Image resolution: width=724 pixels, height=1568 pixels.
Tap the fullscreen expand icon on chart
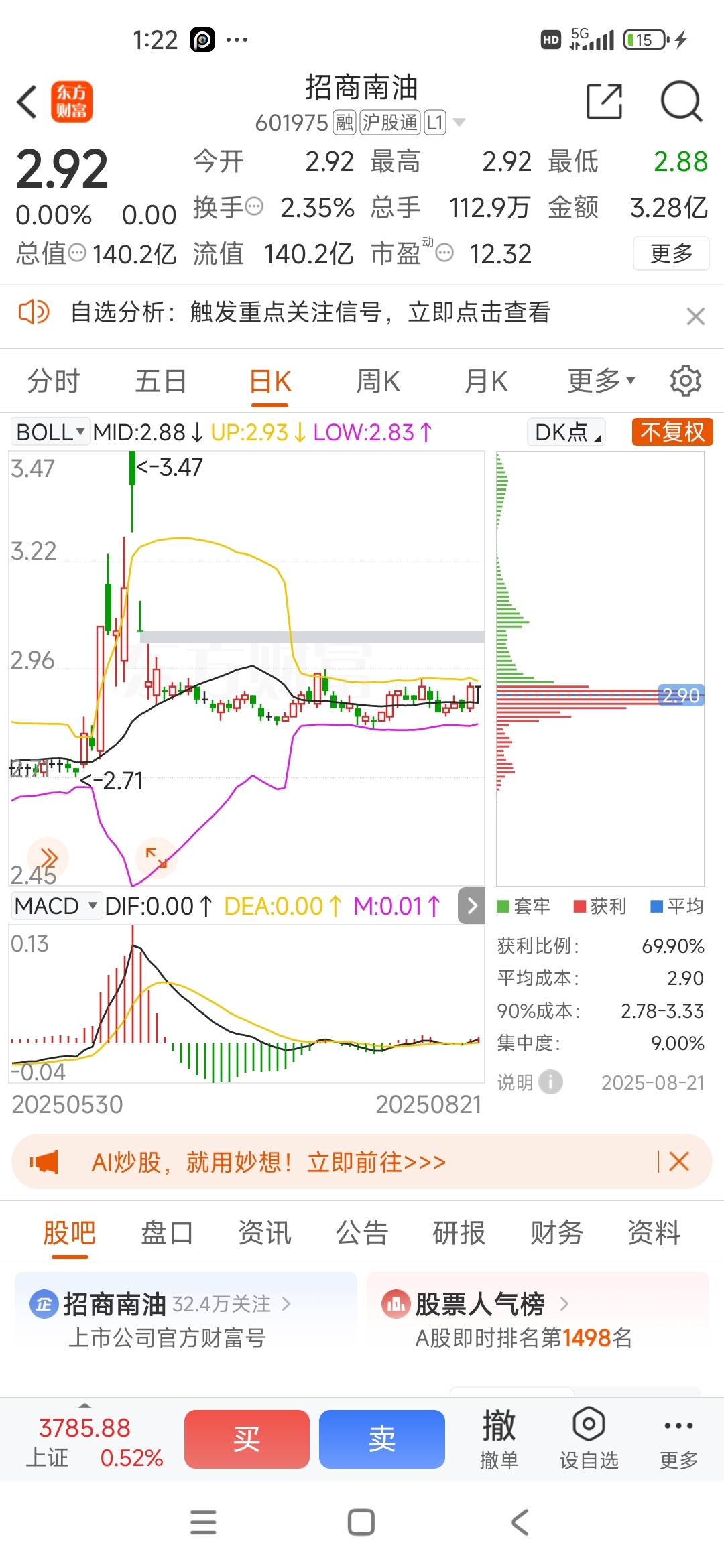point(156,858)
